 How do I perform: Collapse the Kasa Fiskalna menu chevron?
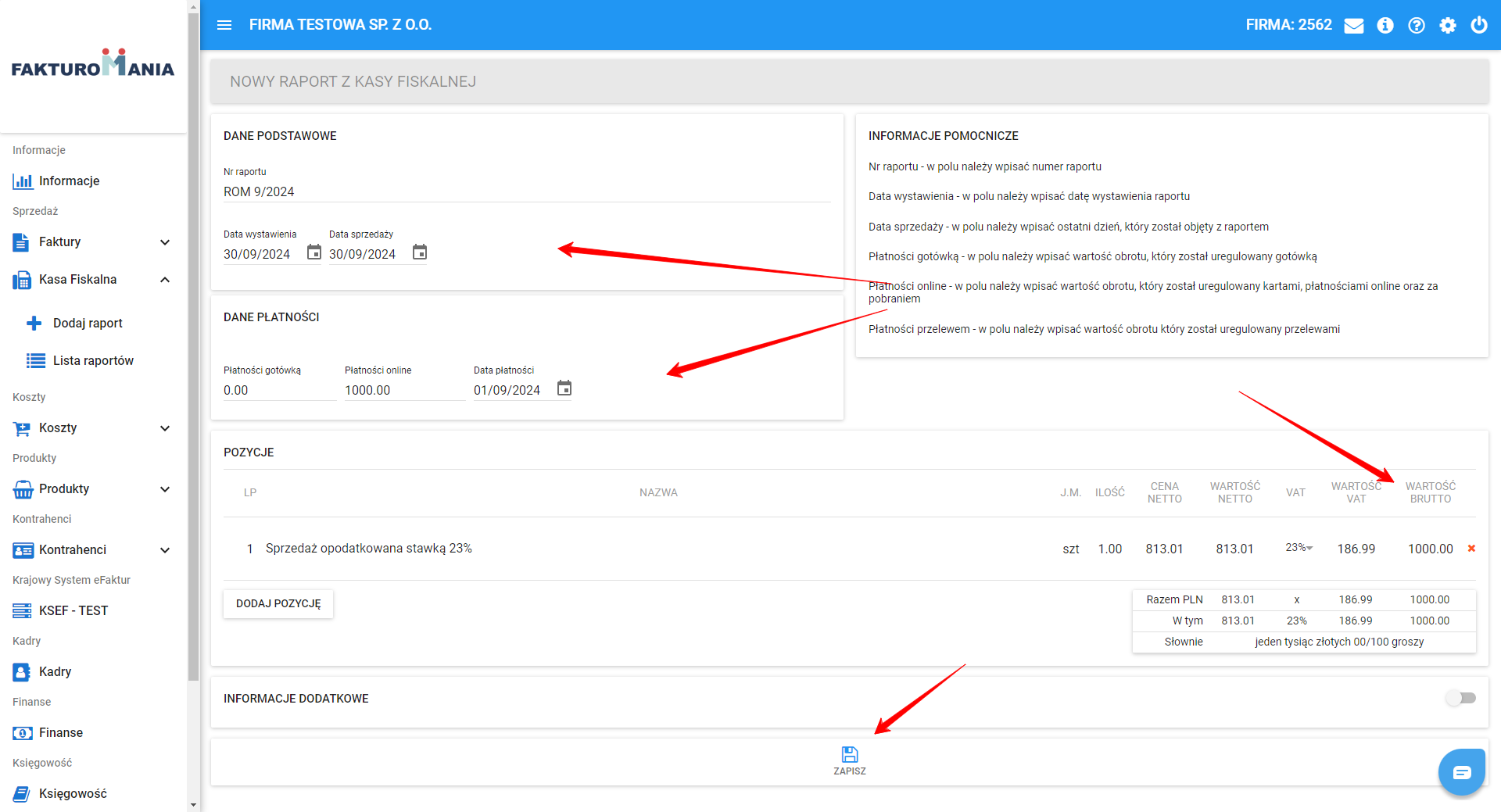[165, 280]
